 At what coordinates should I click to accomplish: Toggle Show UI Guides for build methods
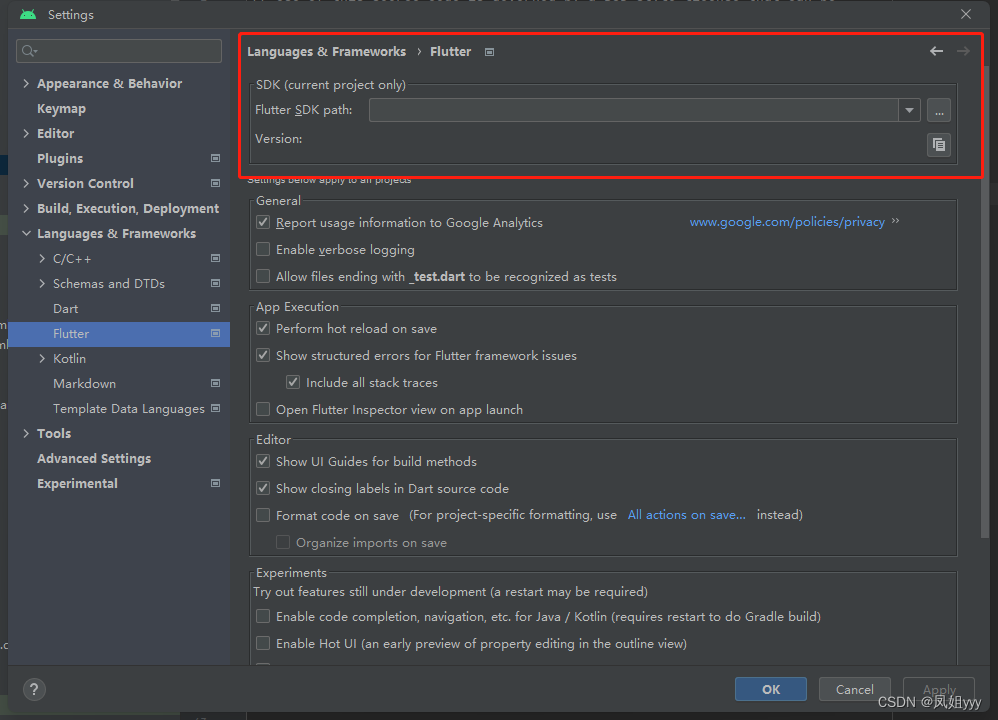coord(263,461)
